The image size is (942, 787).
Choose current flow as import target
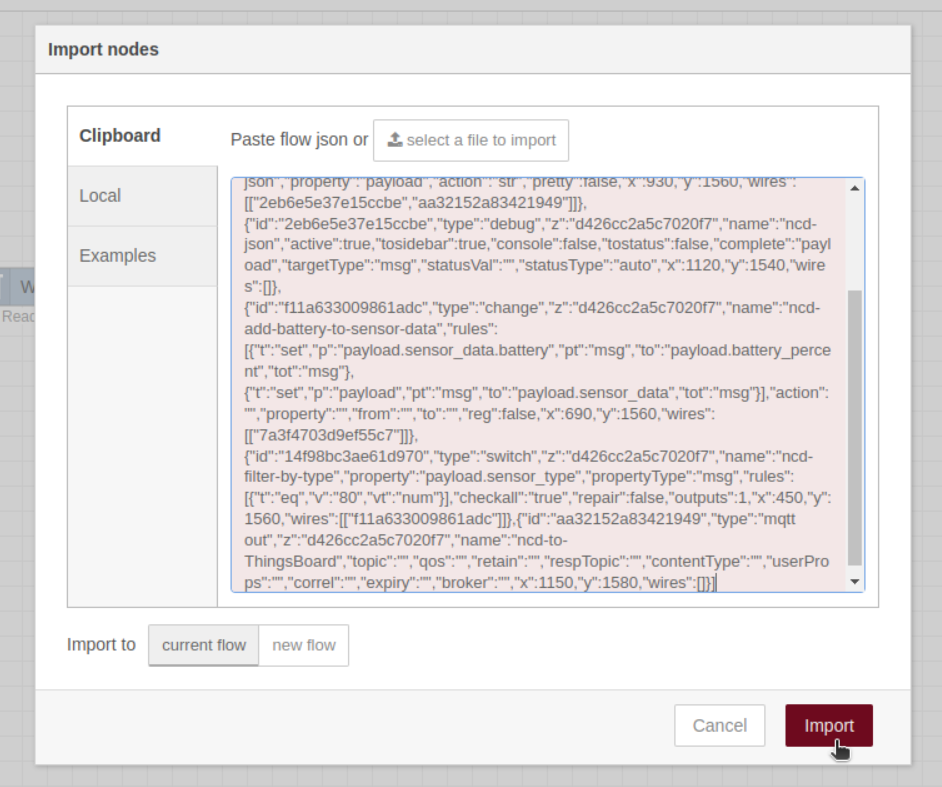(203, 645)
